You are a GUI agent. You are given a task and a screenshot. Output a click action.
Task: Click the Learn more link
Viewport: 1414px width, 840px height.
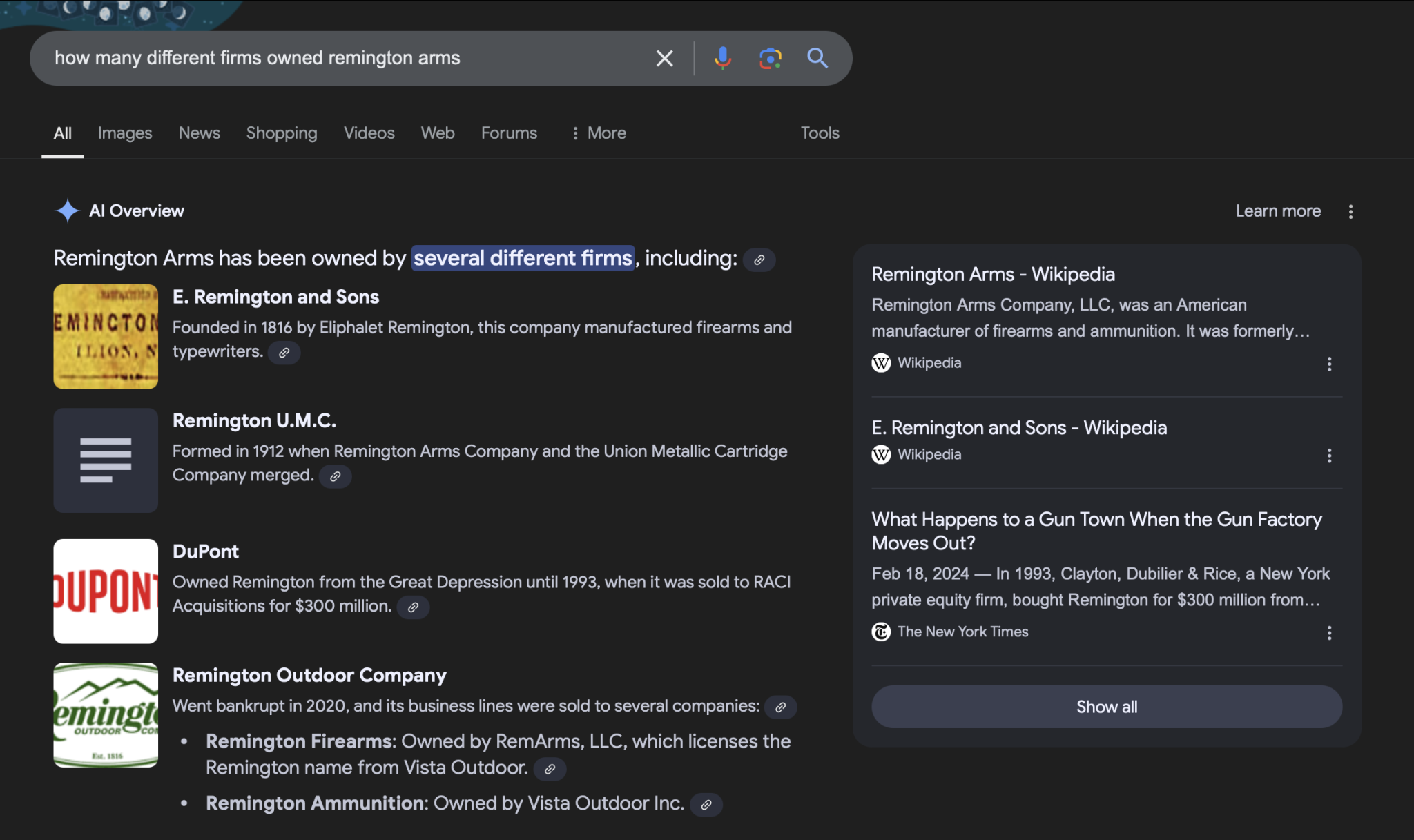click(x=1278, y=211)
